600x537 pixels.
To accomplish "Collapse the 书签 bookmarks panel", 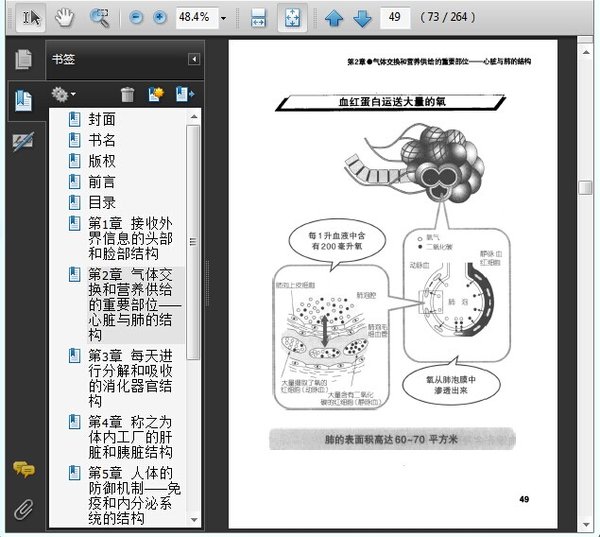I will (x=194, y=59).
